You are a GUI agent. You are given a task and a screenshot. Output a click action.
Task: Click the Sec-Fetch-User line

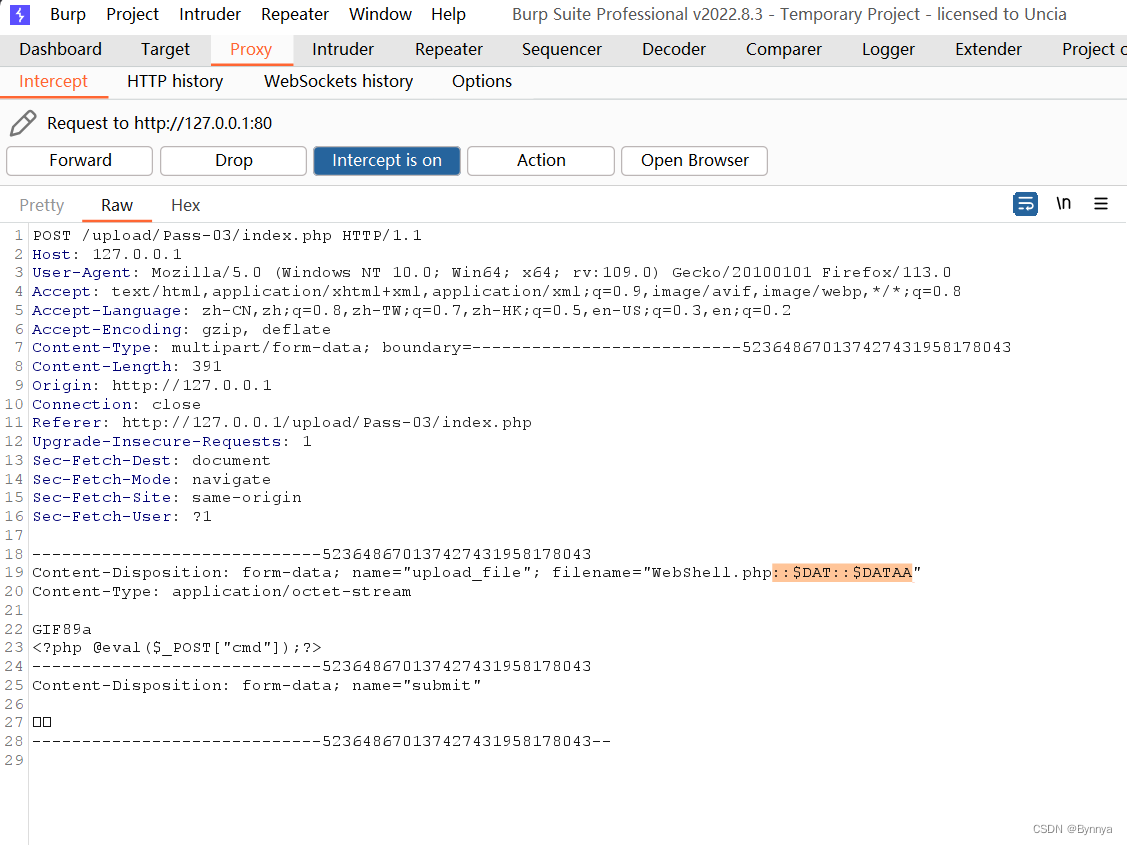[121, 517]
